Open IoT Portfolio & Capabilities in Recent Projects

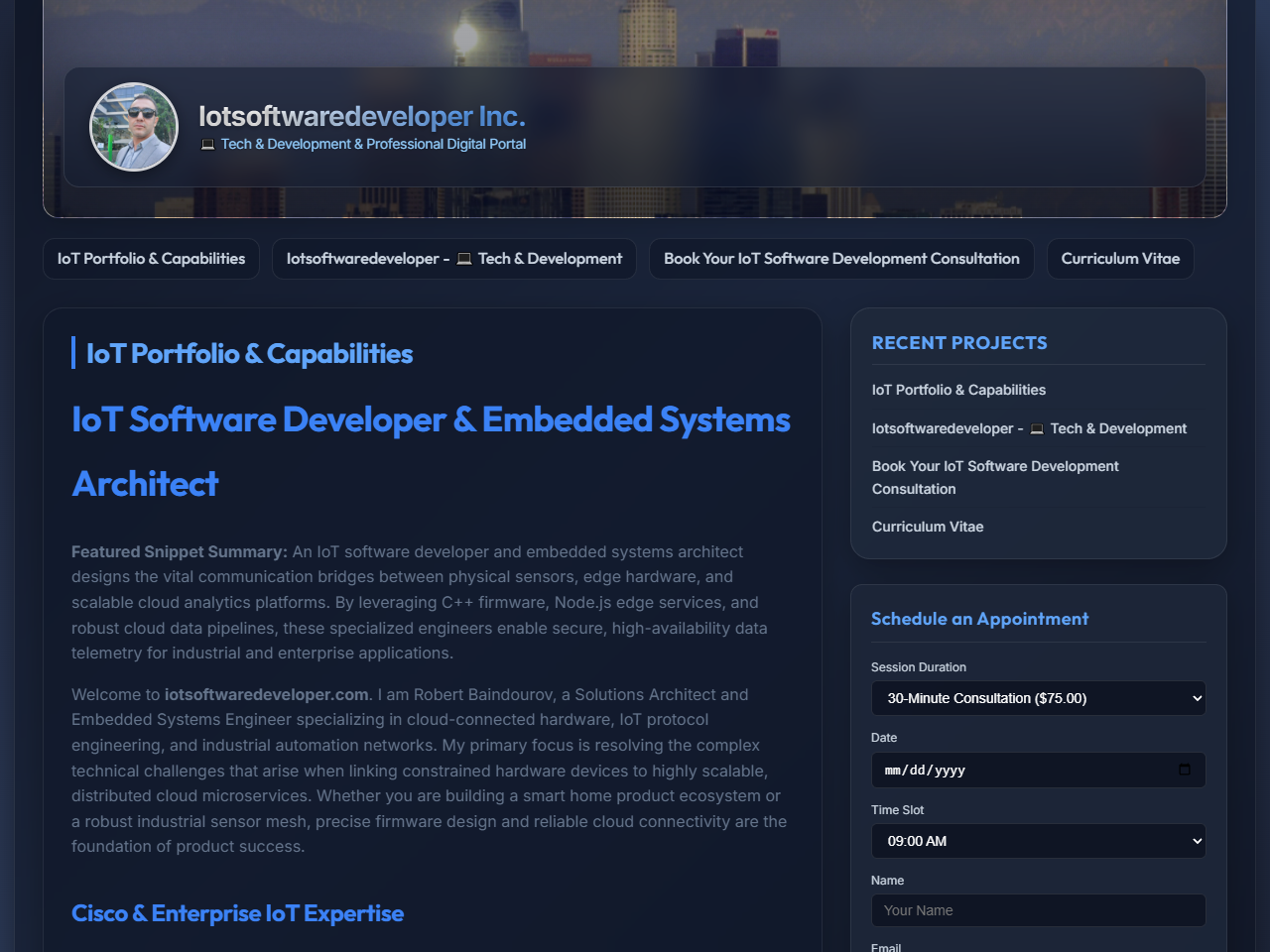click(958, 390)
